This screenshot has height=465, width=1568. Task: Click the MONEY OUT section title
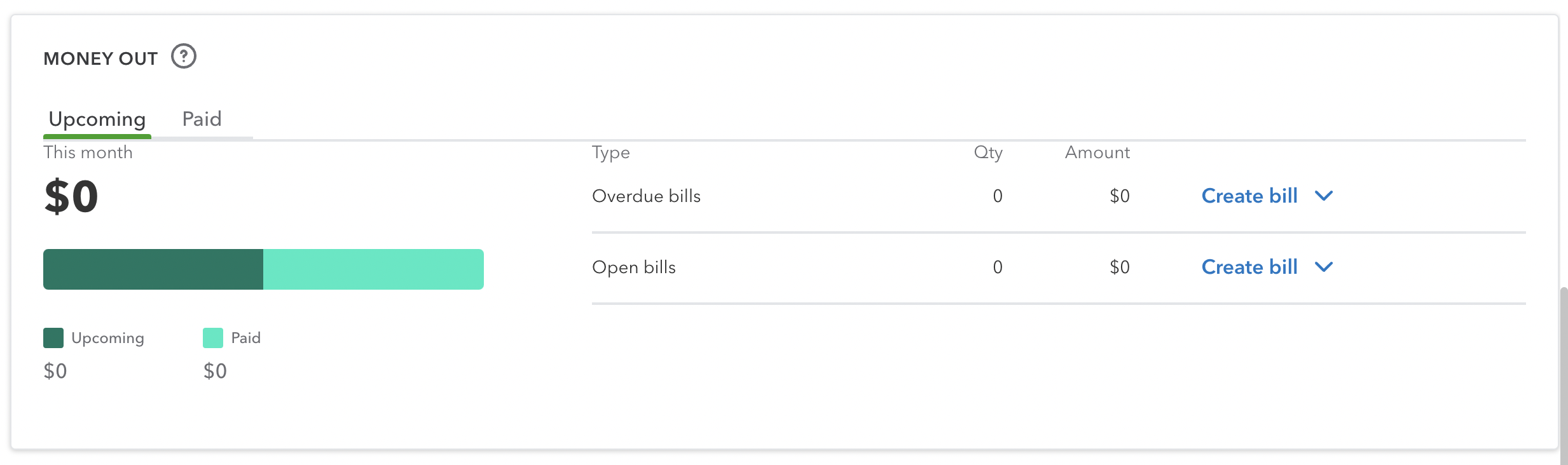[x=100, y=58]
